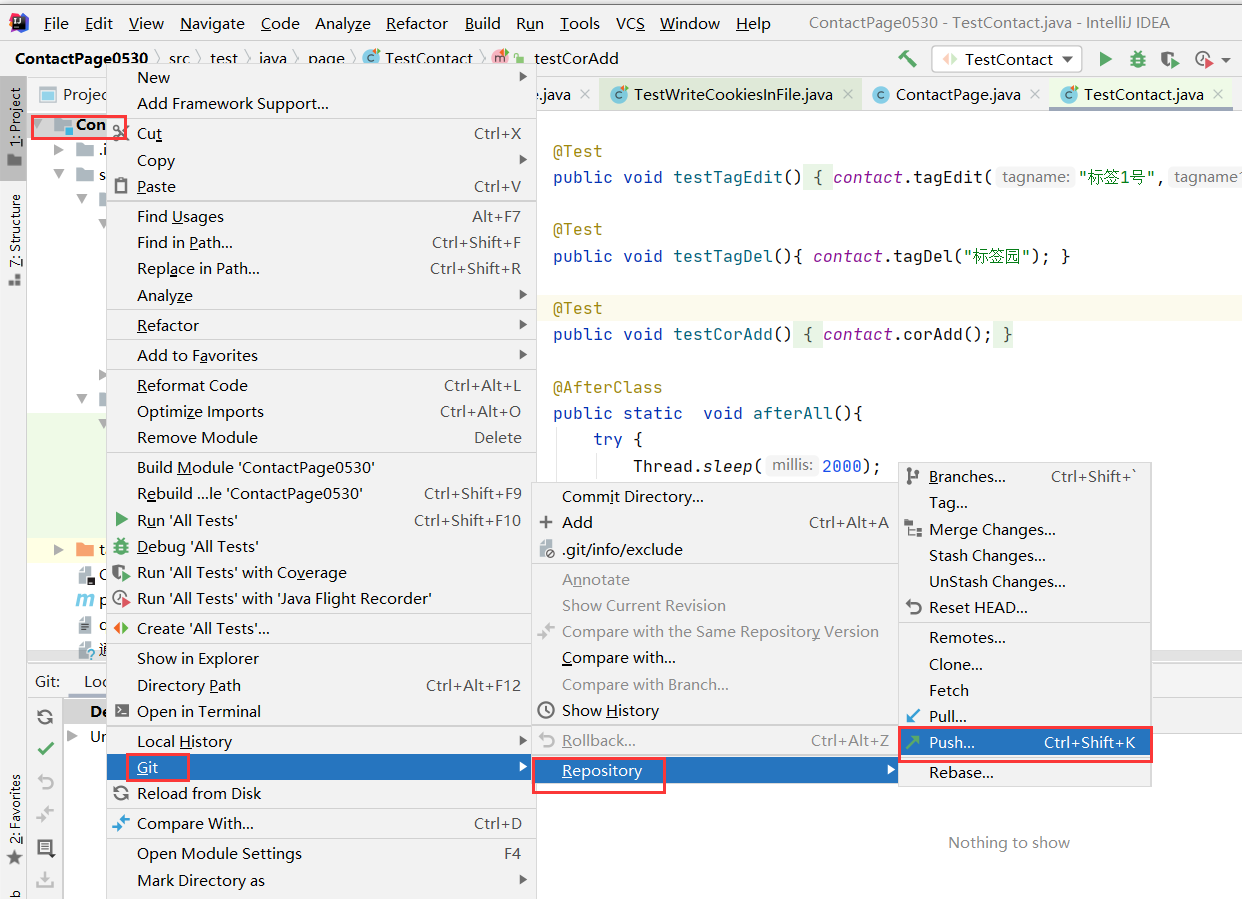Open the Local History submenu
The height and width of the screenshot is (899, 1242).
319,741
